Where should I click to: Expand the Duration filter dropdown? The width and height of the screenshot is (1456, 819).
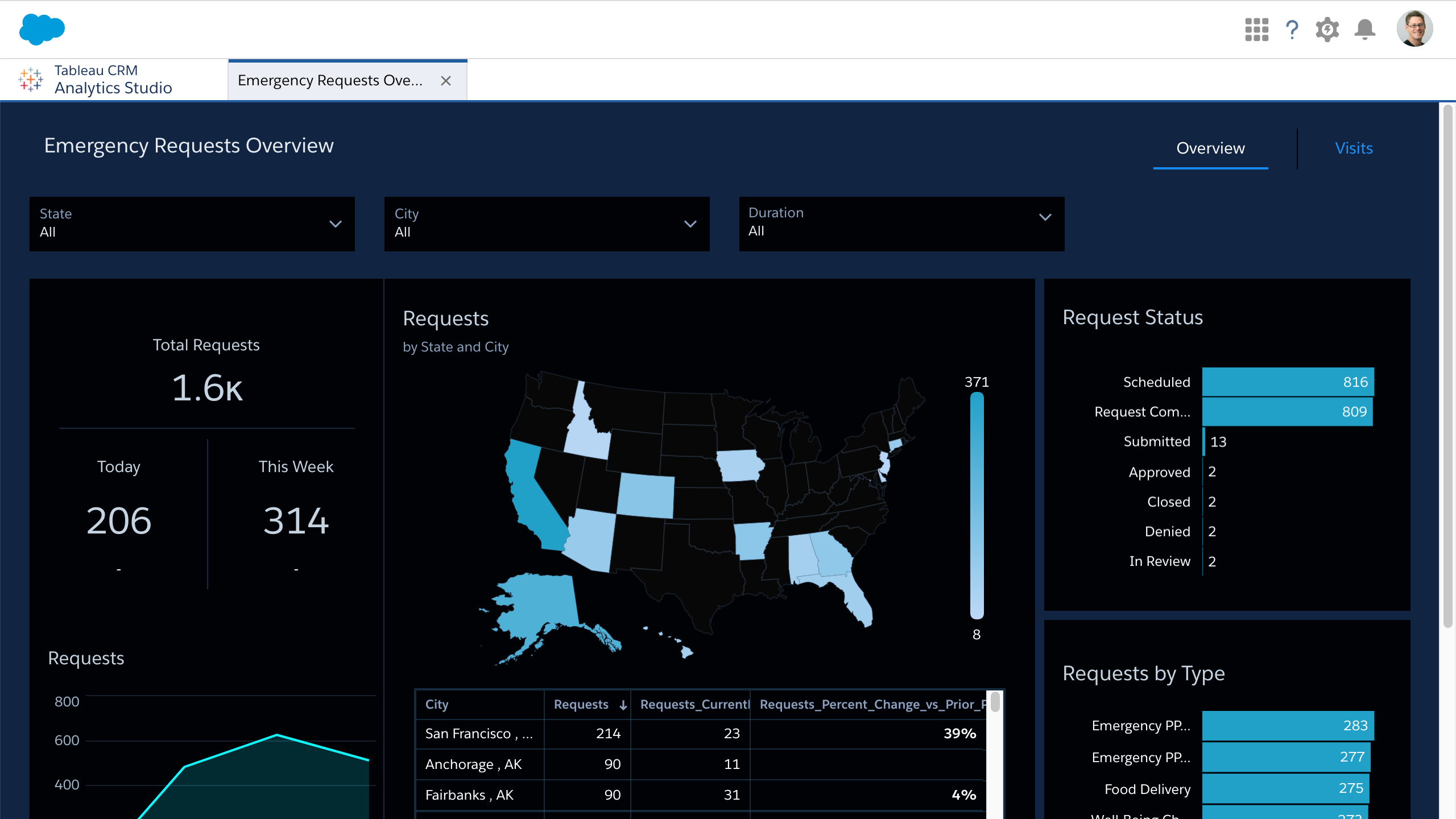(1045, 217)
